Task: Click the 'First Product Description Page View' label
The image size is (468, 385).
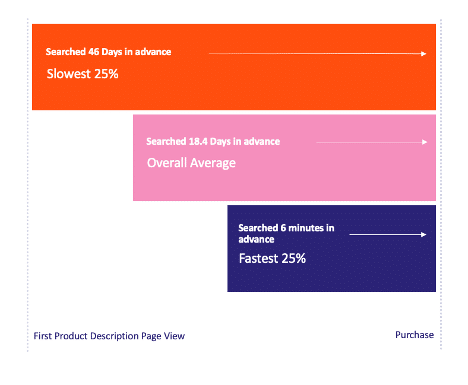Action: 109,336
